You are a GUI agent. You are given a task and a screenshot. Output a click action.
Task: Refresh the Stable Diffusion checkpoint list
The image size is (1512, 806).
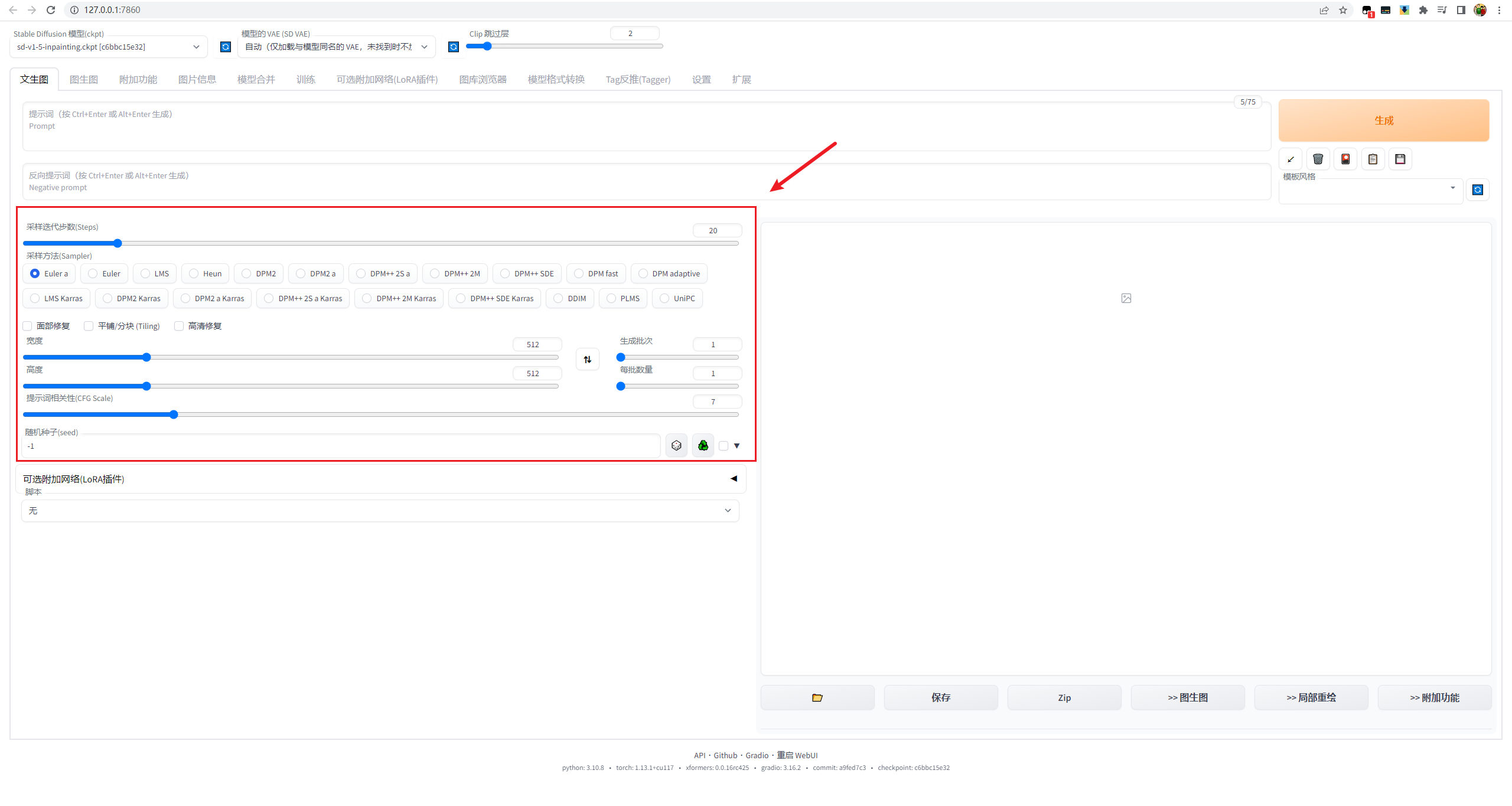pos(225,47)
